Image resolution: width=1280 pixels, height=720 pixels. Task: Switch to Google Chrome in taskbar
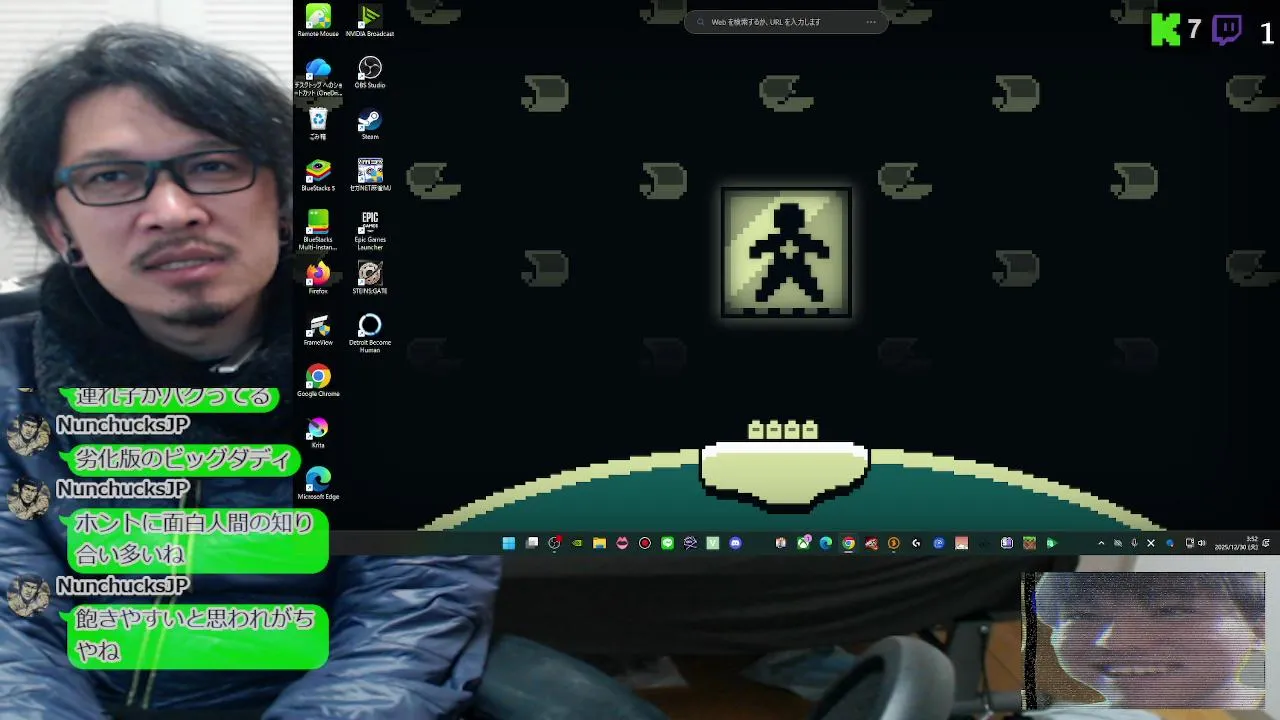click(x=848, y=543)
